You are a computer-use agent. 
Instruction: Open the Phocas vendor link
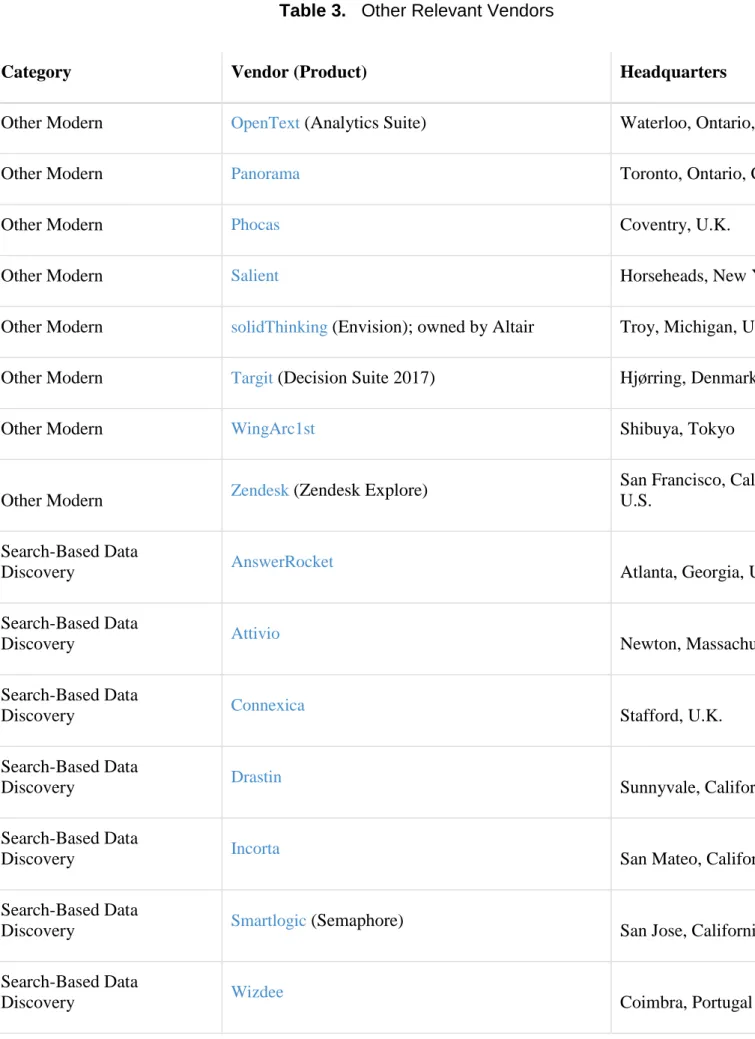255,225
